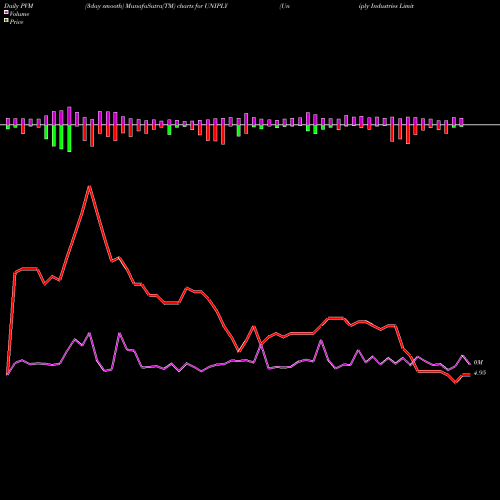This screenshot has width=500, height=500.
Task: Click the Price legend color swatch
Action: coord(6,21)
